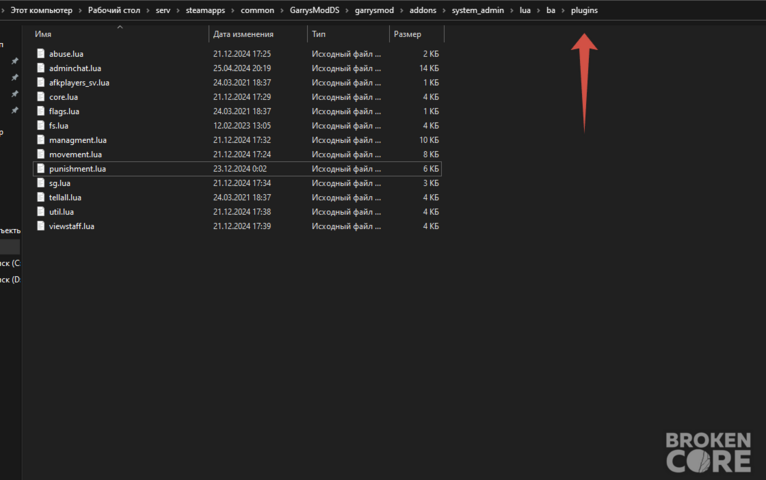Select the fs.lua file name
The width and height of the screenshot is (766, 480).
[59, 125]
